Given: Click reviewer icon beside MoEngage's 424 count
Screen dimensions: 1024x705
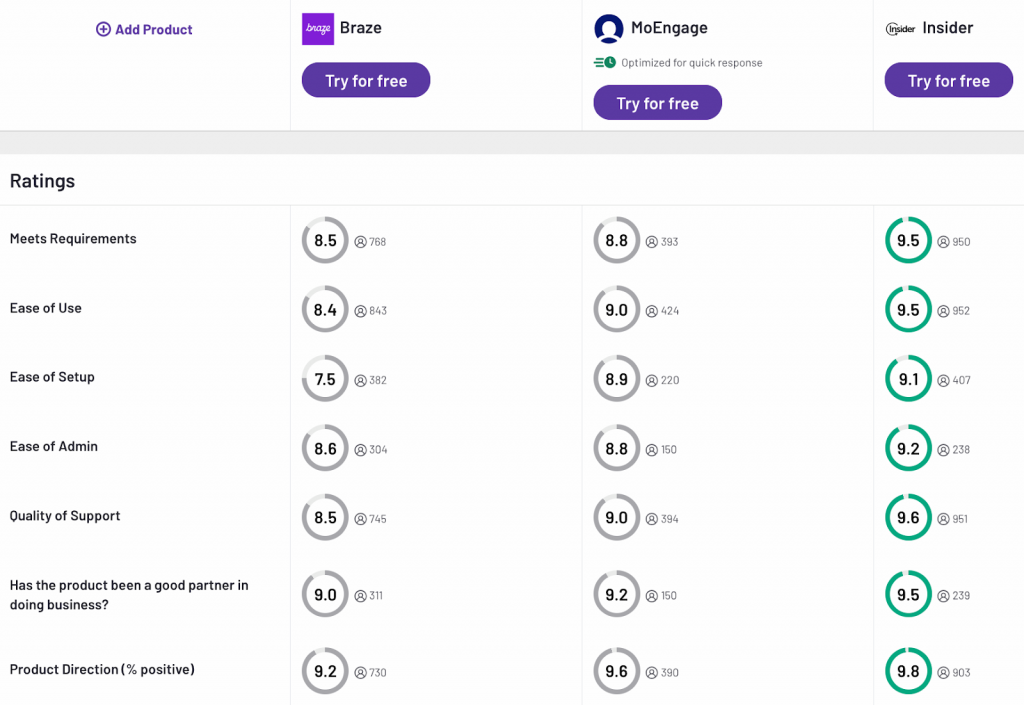Looking at the screenshot, I should 652,311.
